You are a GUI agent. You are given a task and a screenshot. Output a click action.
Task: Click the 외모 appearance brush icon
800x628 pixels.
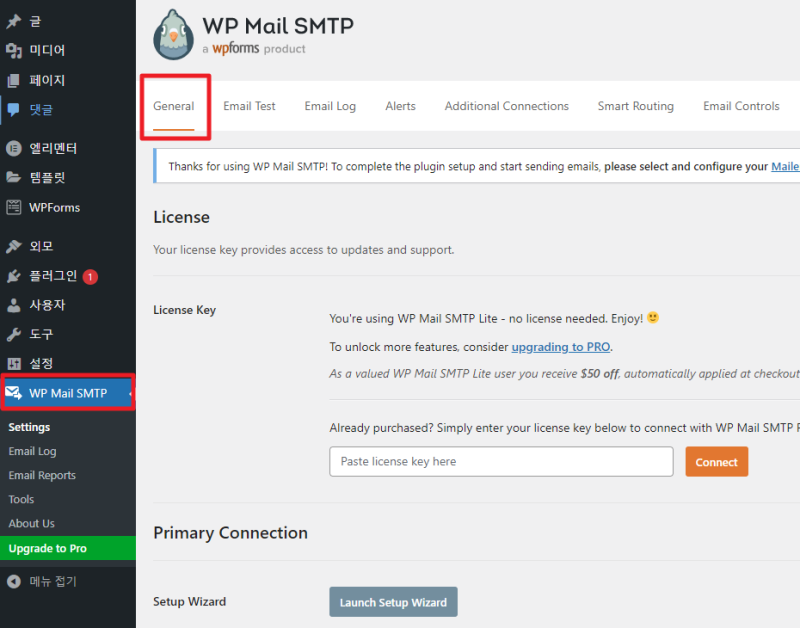point(14,246)
